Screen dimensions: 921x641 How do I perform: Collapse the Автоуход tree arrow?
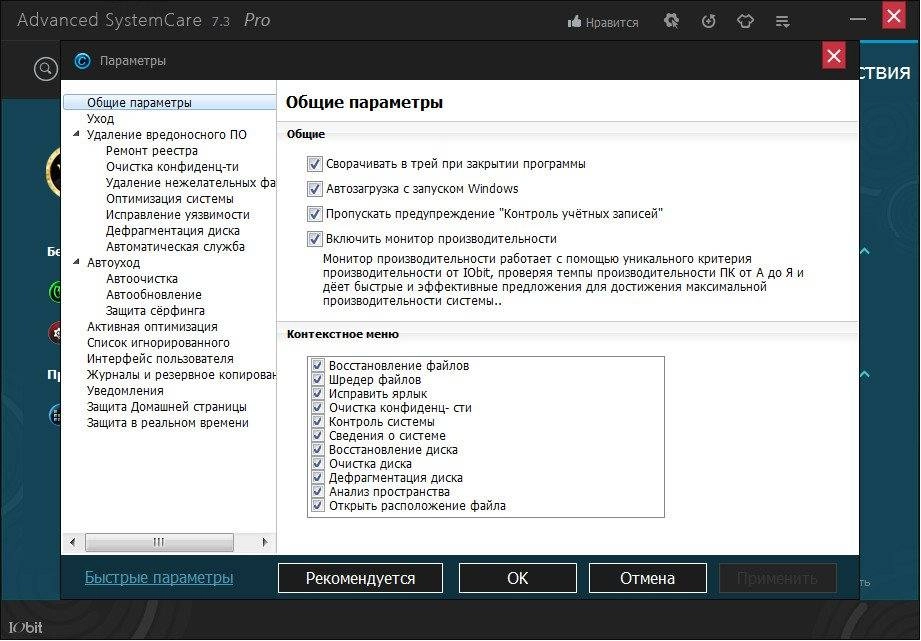click(76, 263)
